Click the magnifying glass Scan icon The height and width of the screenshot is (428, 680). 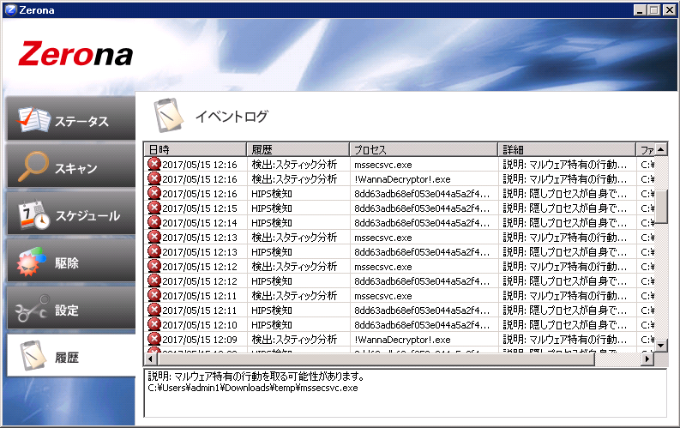[33, 166]
